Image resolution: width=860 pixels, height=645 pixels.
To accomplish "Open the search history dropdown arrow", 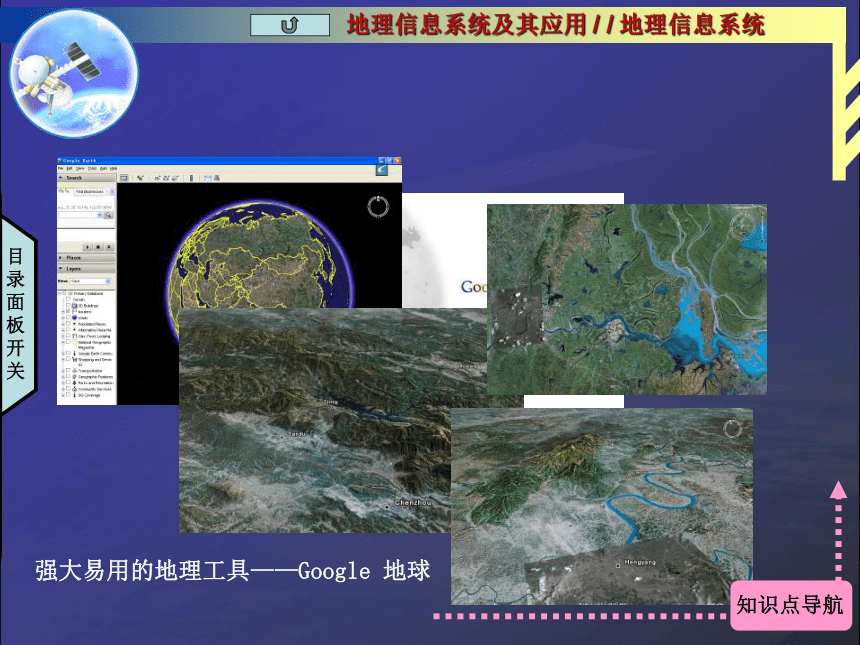I will (99, 215).
